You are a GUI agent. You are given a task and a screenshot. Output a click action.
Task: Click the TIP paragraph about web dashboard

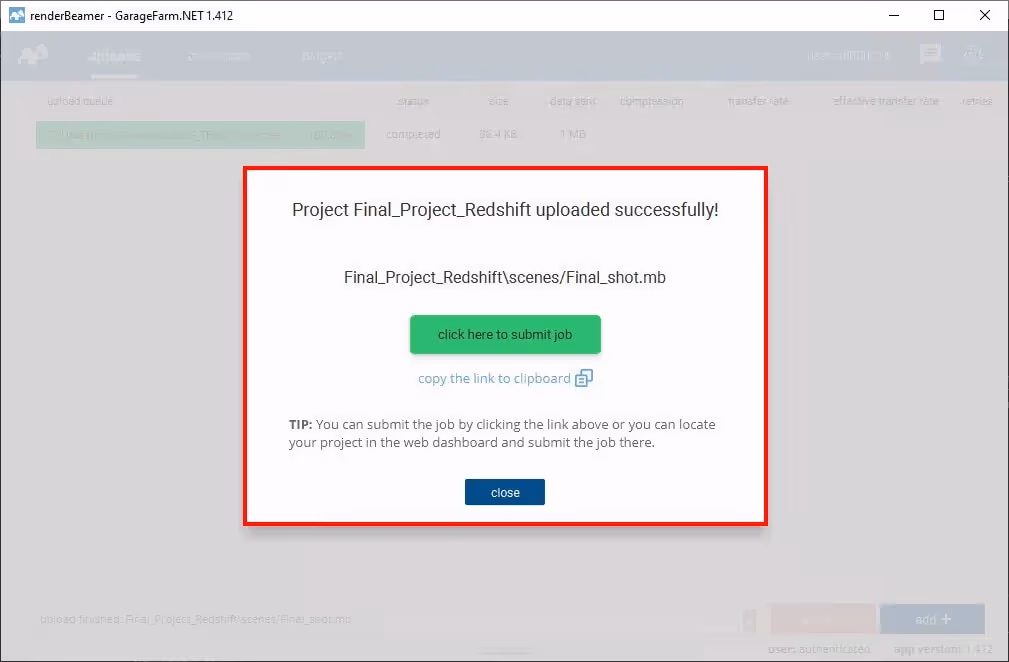coord(502,434)
